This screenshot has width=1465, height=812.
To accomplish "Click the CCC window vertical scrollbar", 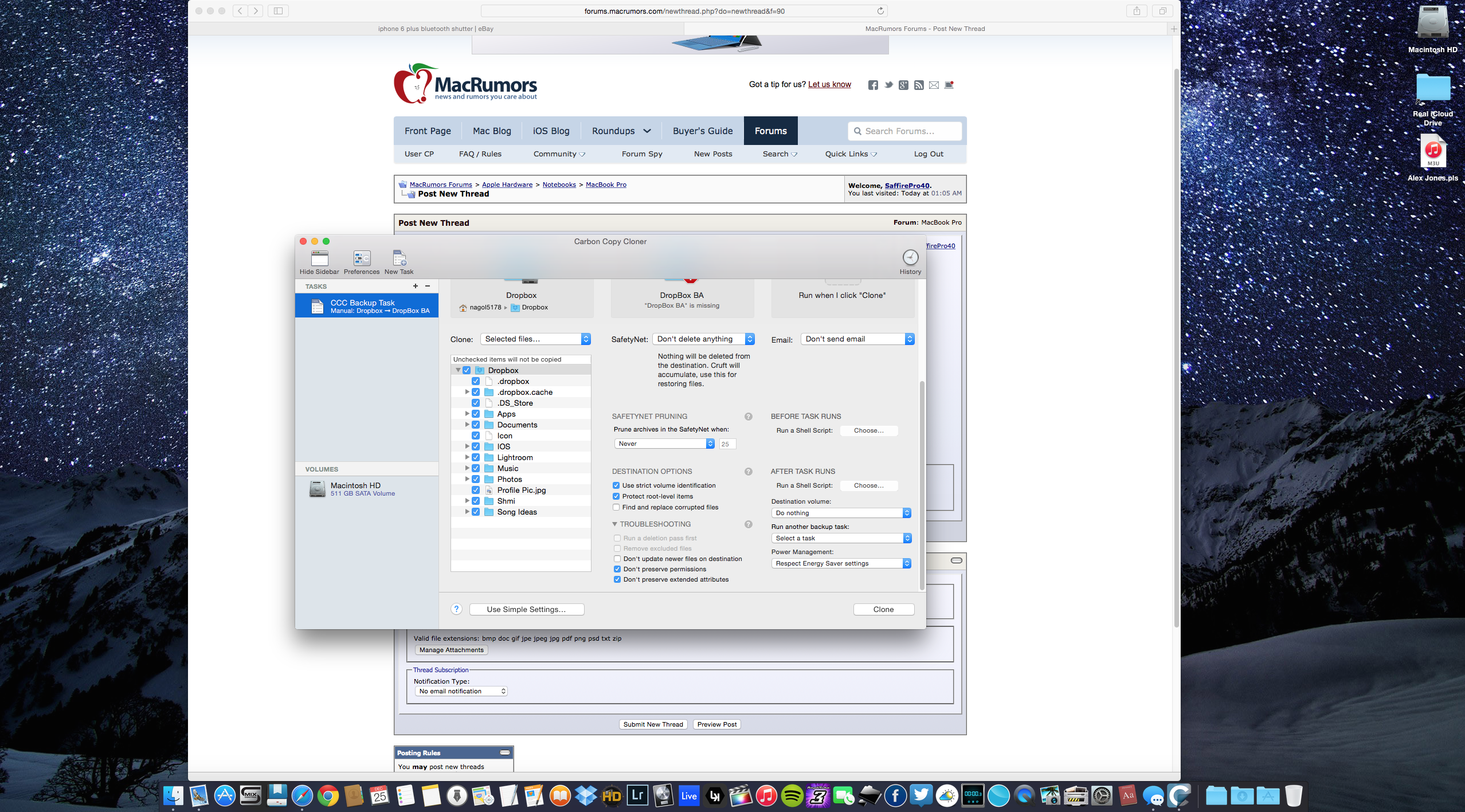I will [922, 484].
